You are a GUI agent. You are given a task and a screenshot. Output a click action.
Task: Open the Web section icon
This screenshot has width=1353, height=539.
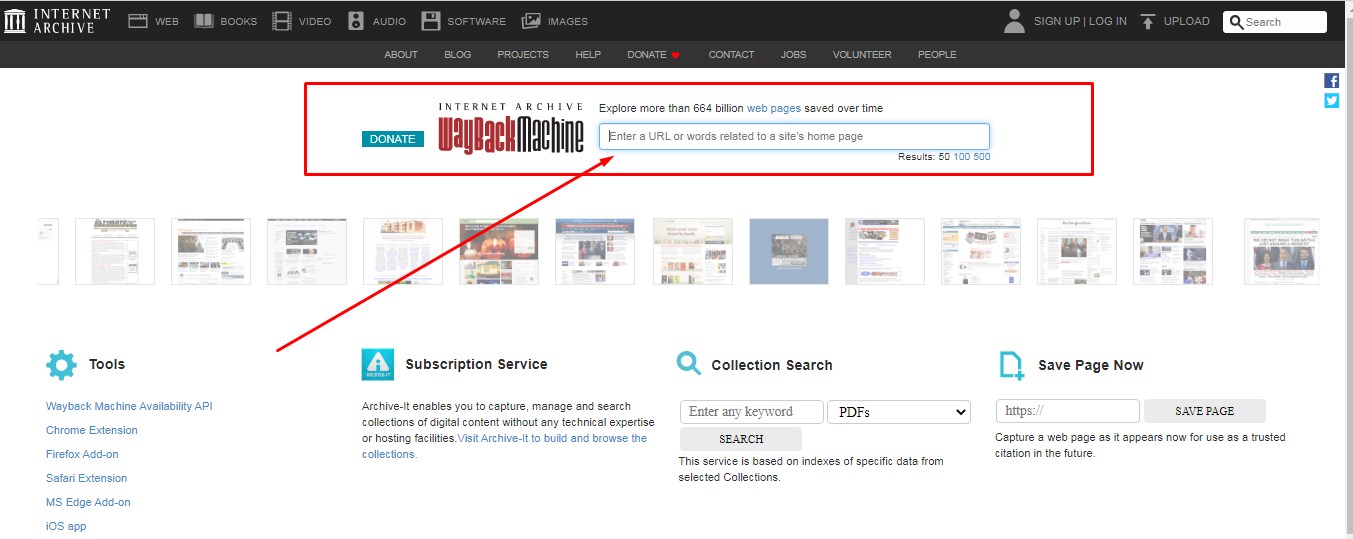tap(138, 21)
